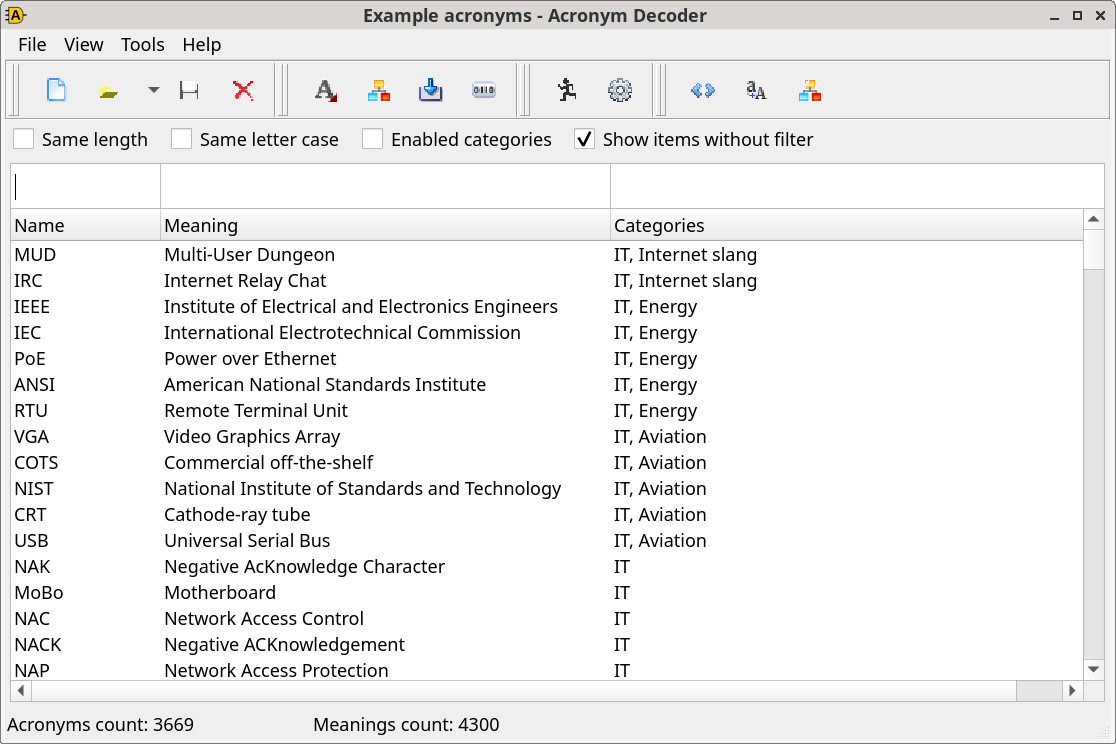
Task: Delete with the red X icon
Action: 243,90
